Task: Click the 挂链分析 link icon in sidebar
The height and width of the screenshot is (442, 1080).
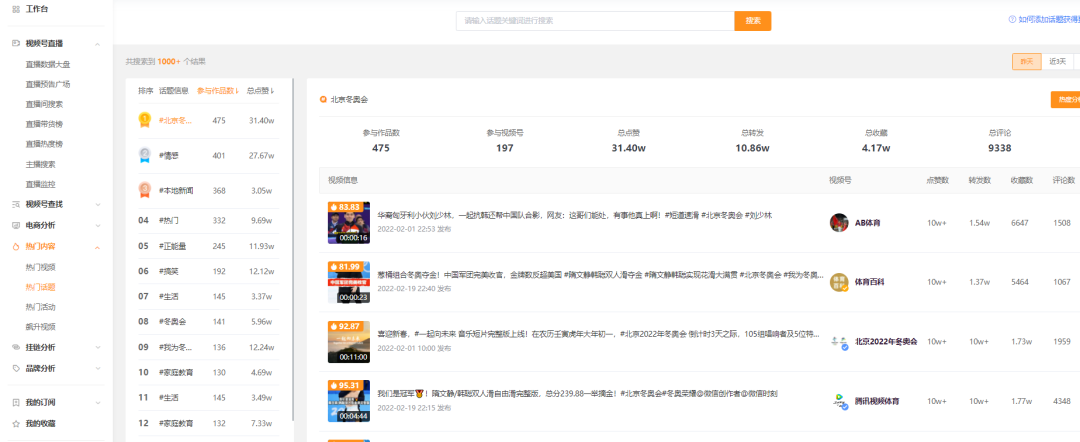Action: pos(15,347)
